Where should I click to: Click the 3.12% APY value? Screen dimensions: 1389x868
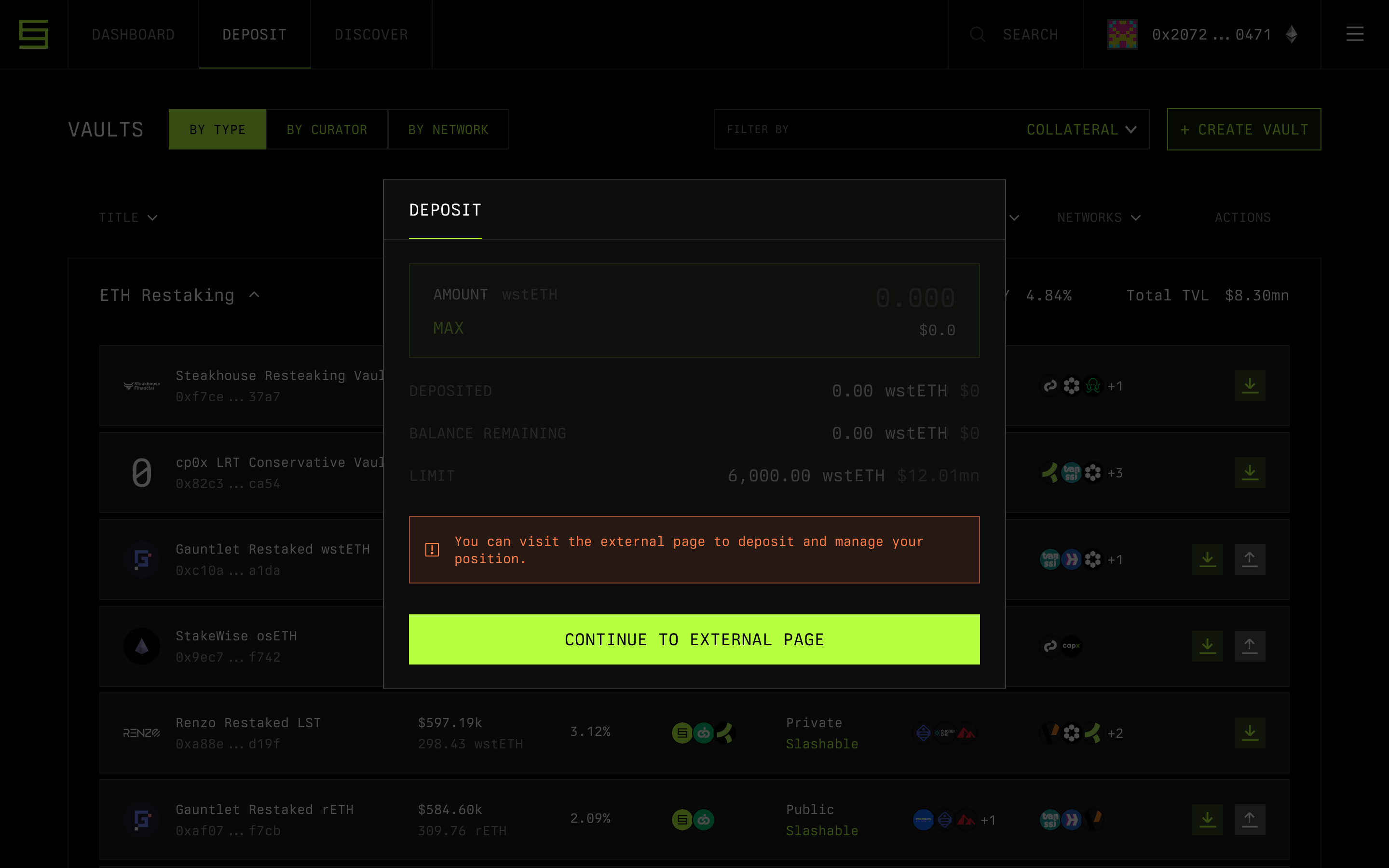(x=590, y=732)
